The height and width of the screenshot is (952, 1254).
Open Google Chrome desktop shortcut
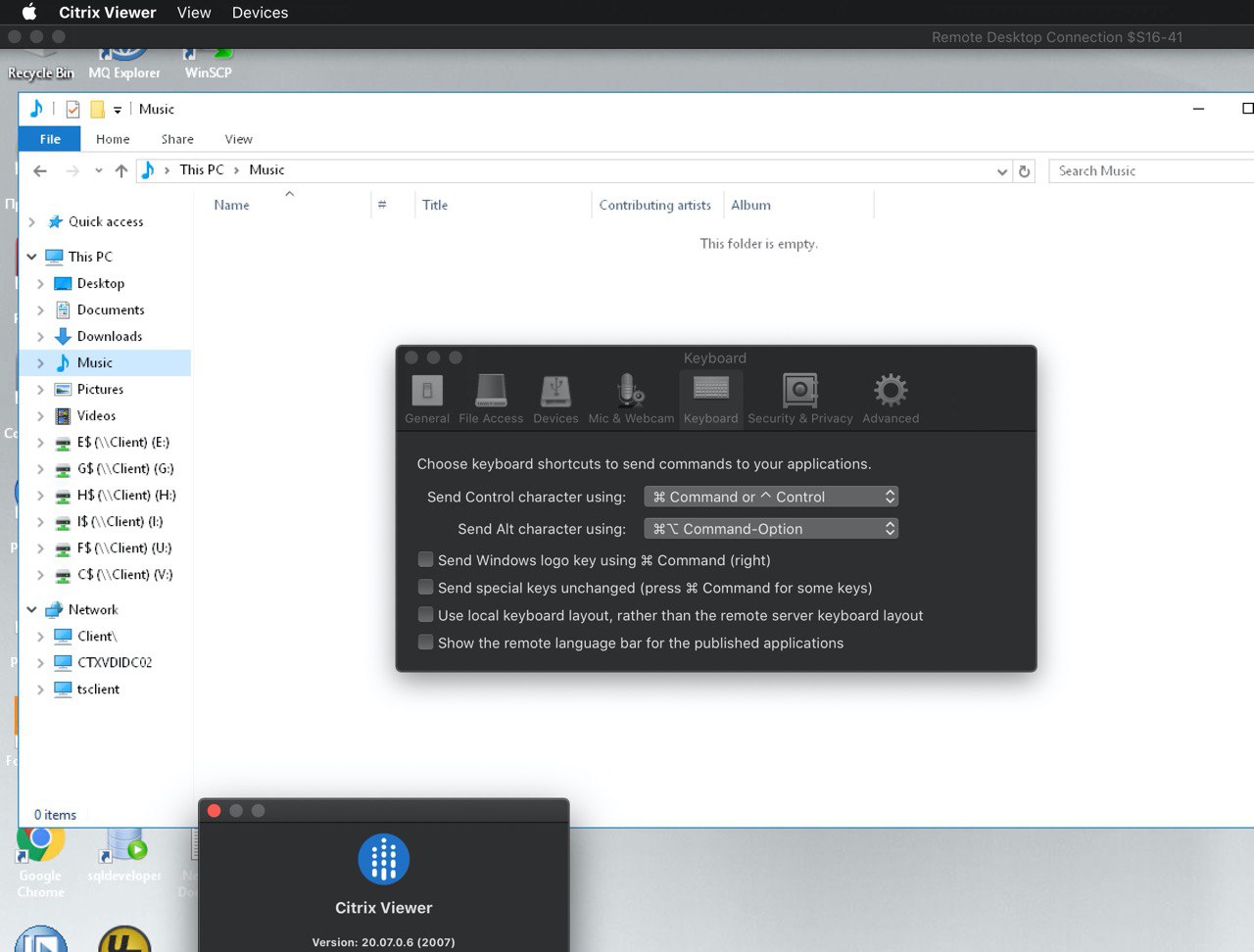[x=40, y=862]
